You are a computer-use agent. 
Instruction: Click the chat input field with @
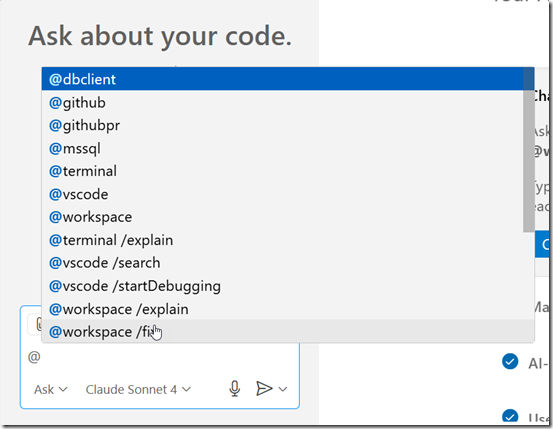coord(159,357)
